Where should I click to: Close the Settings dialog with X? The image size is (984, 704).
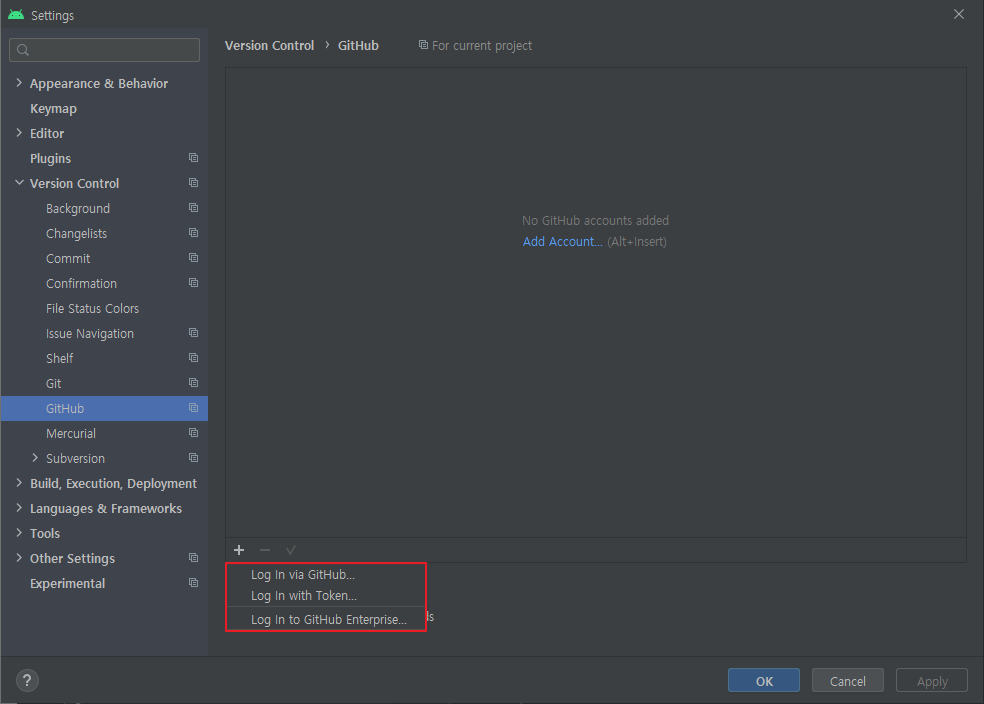pos(959,14)
